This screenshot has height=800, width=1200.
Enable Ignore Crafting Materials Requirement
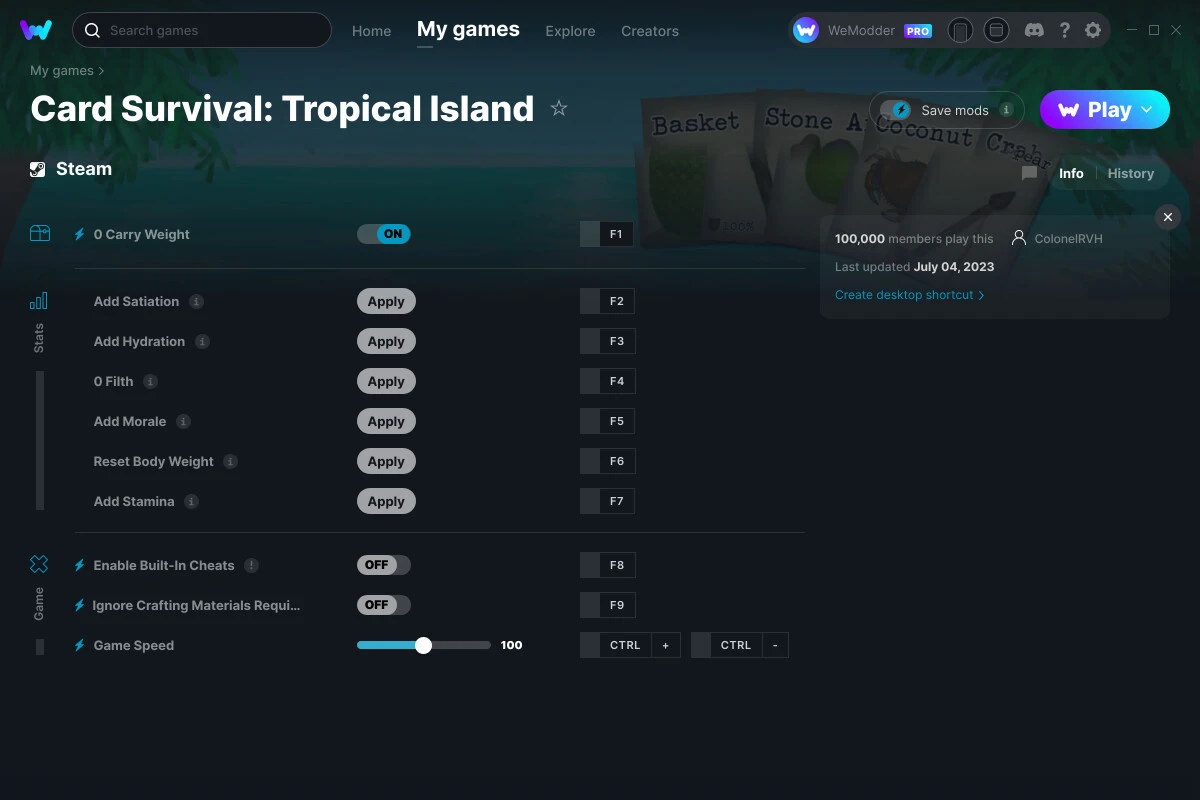pos(383,604)
